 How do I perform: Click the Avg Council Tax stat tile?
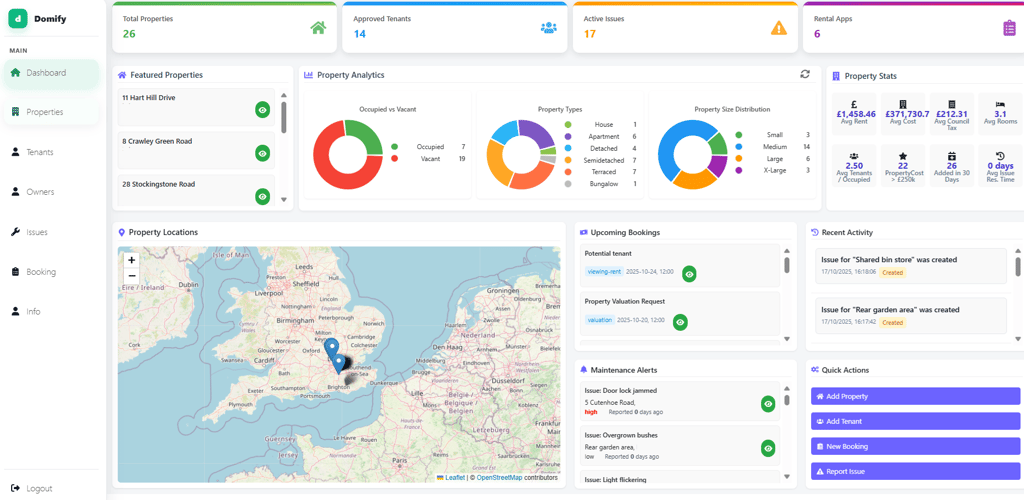(x=952, y=114)
